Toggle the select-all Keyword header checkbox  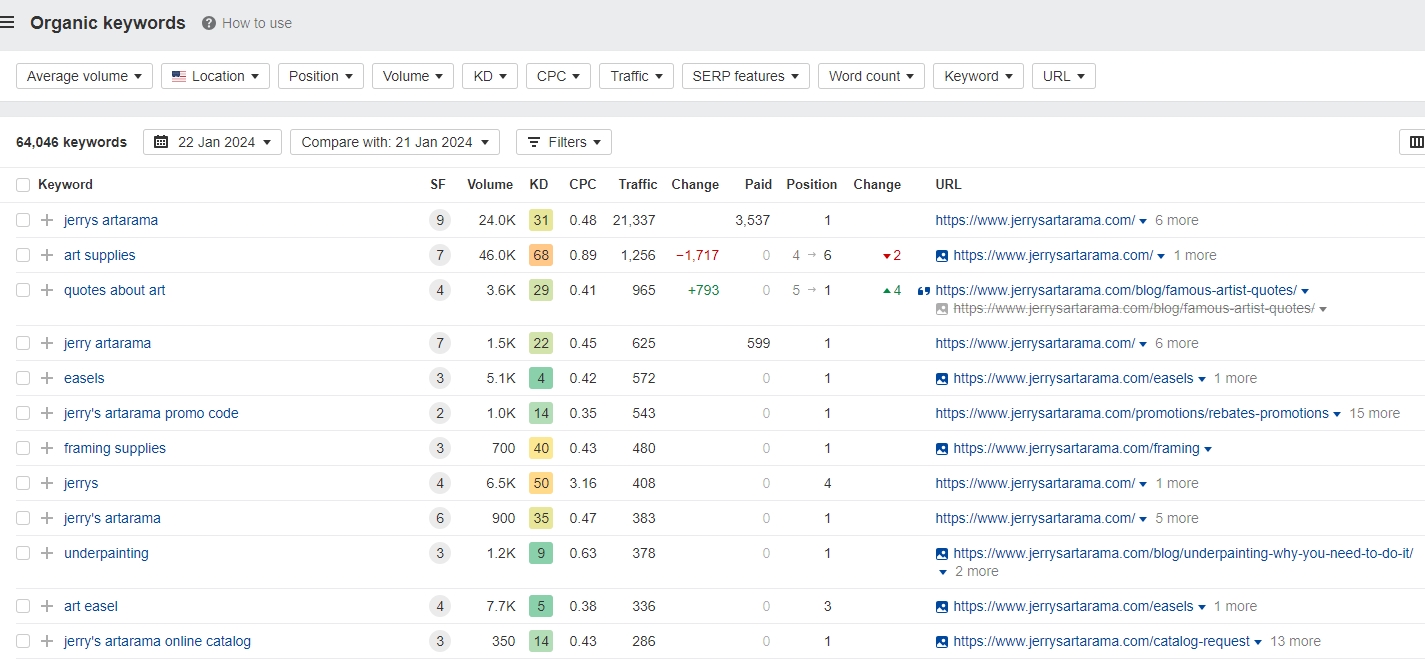click(x=23, y=184)
